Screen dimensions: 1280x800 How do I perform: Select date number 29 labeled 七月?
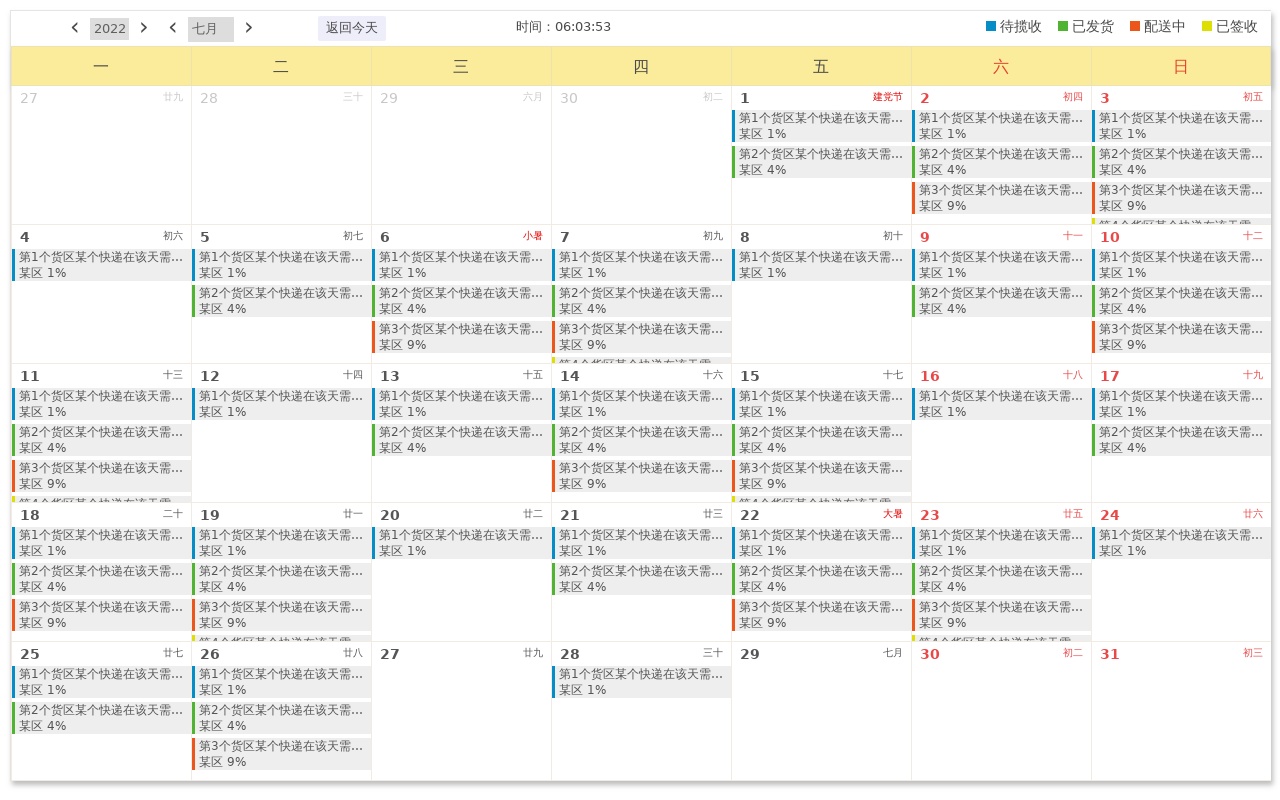749,654
